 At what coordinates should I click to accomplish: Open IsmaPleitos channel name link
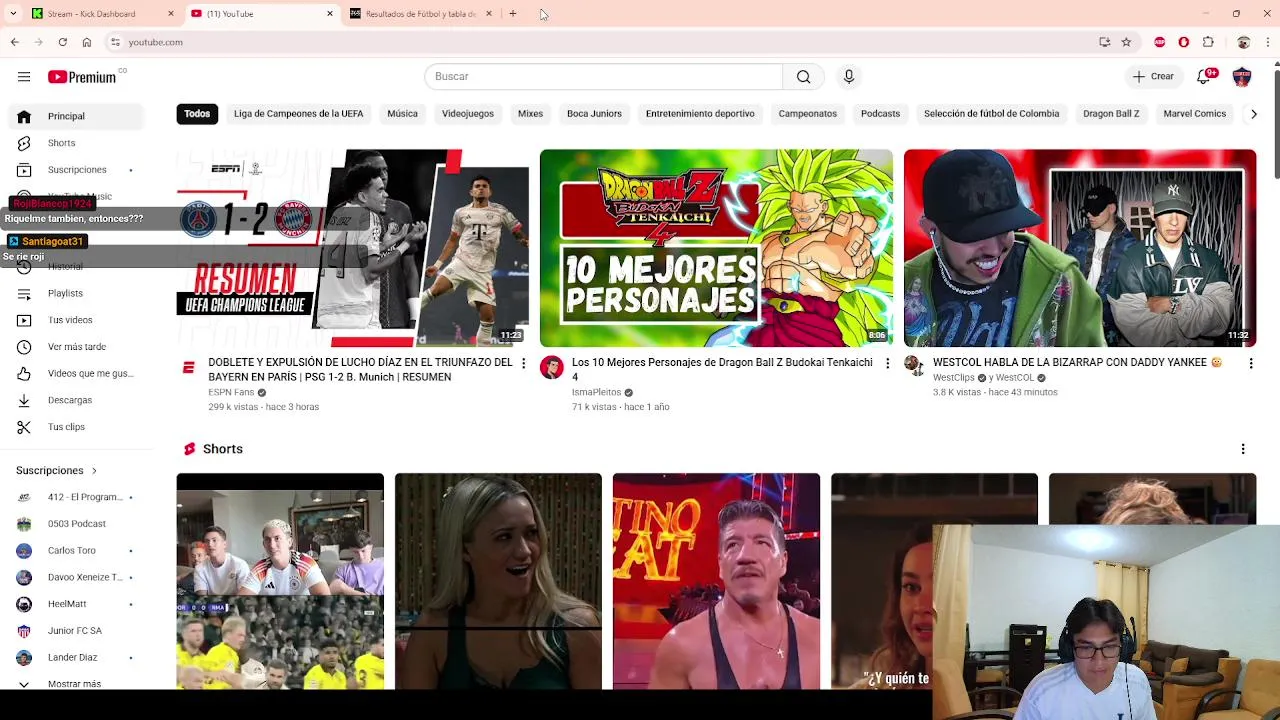point(596,392)
